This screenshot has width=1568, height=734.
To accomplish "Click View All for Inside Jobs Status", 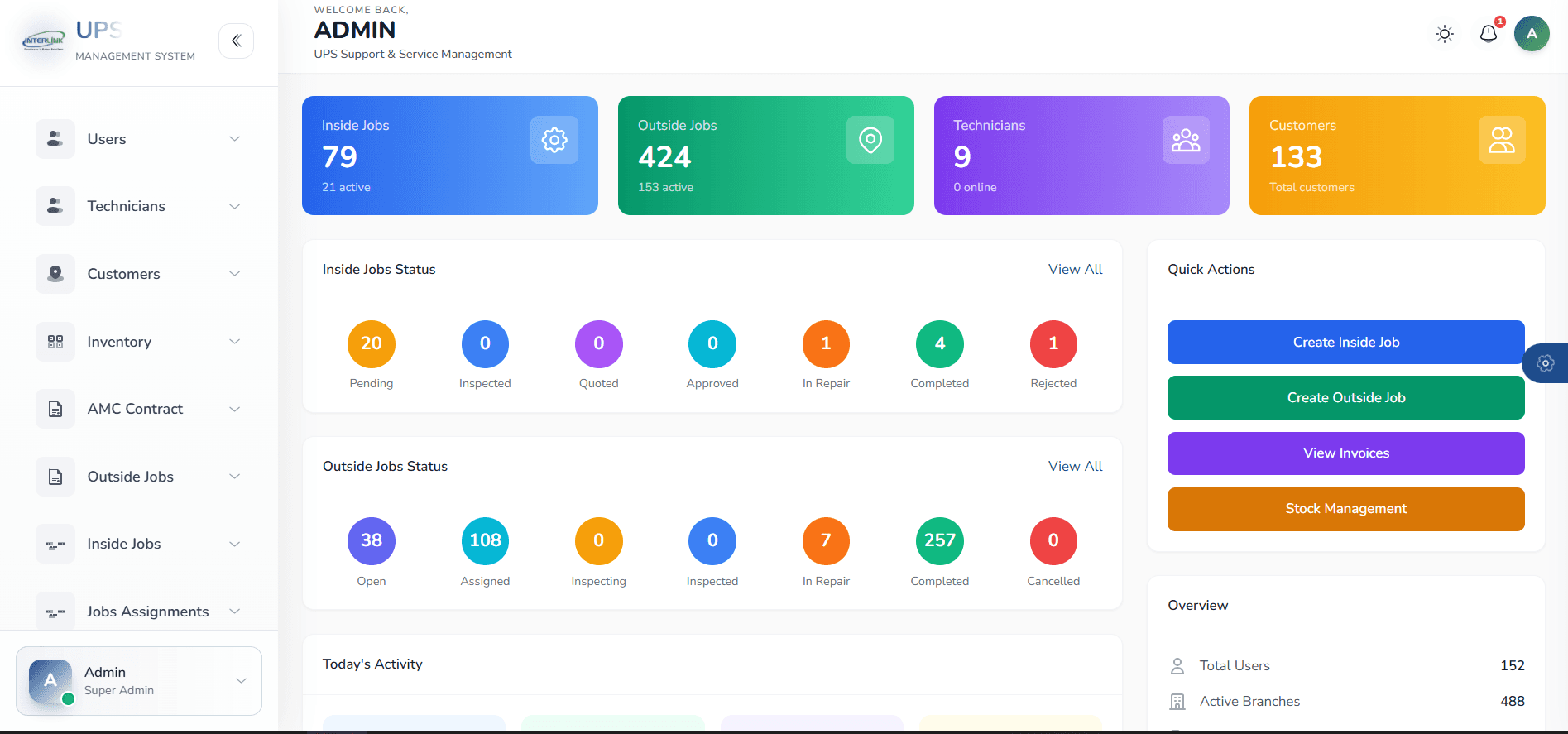I will [x=1075, y=270].
